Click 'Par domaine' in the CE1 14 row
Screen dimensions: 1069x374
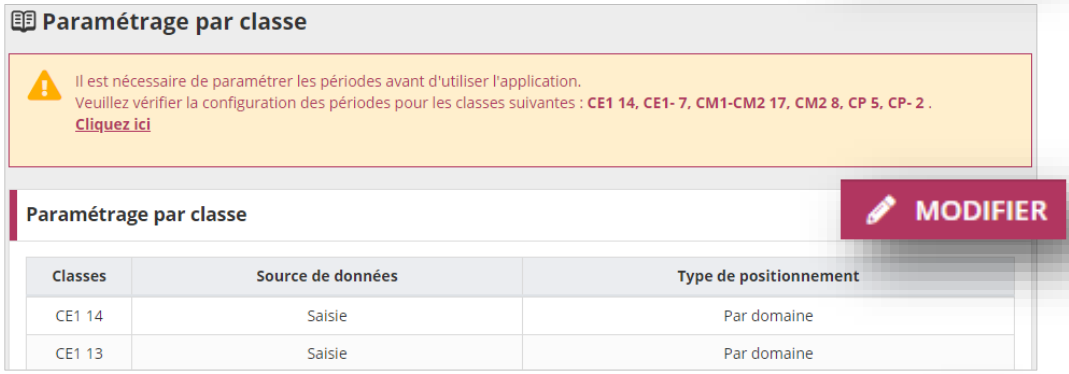[768, 315]
